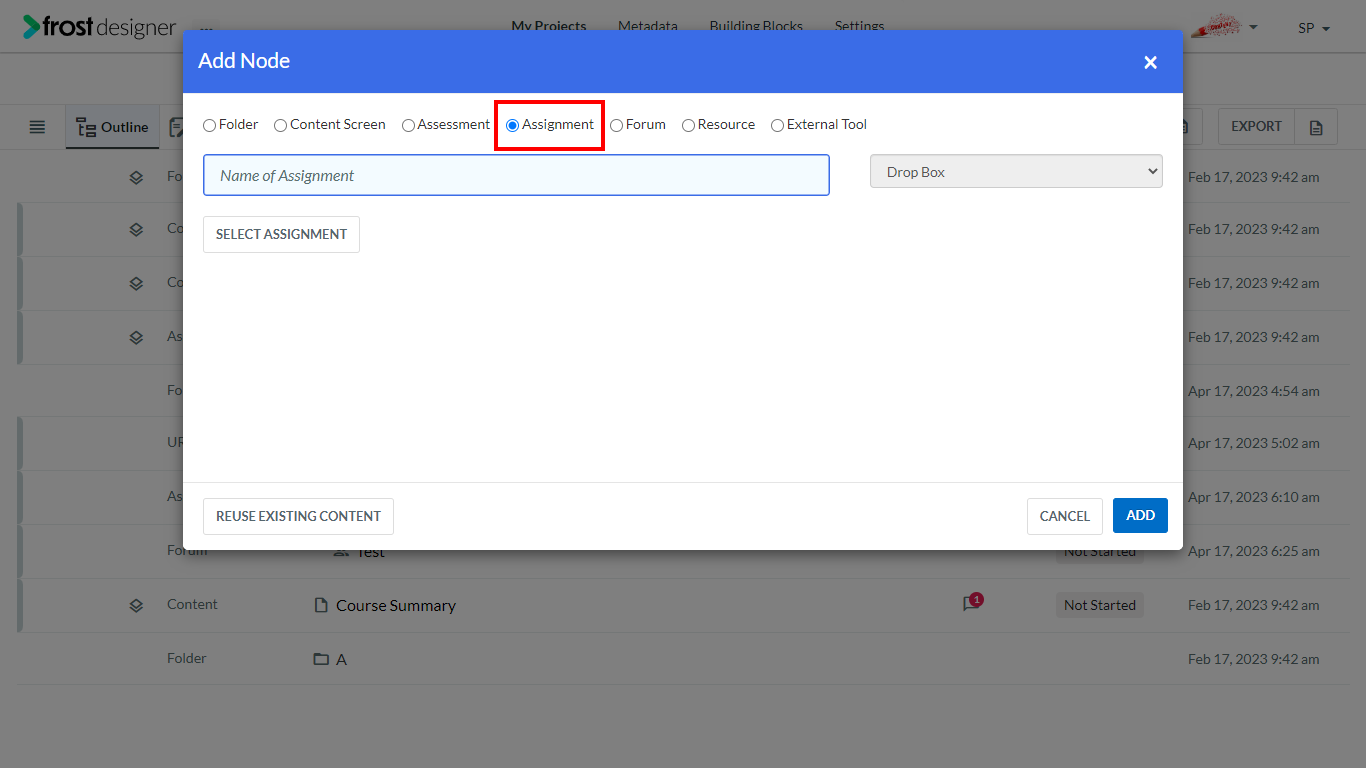Click the Course Summary page icon
This screenshot has width=1366, height=768.
point(321,605)
